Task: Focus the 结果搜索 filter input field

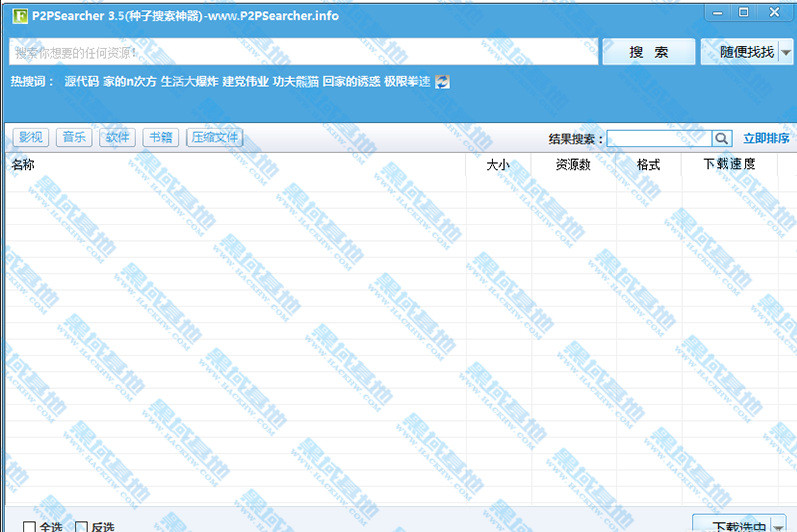Action: click(x=659, y=138)
